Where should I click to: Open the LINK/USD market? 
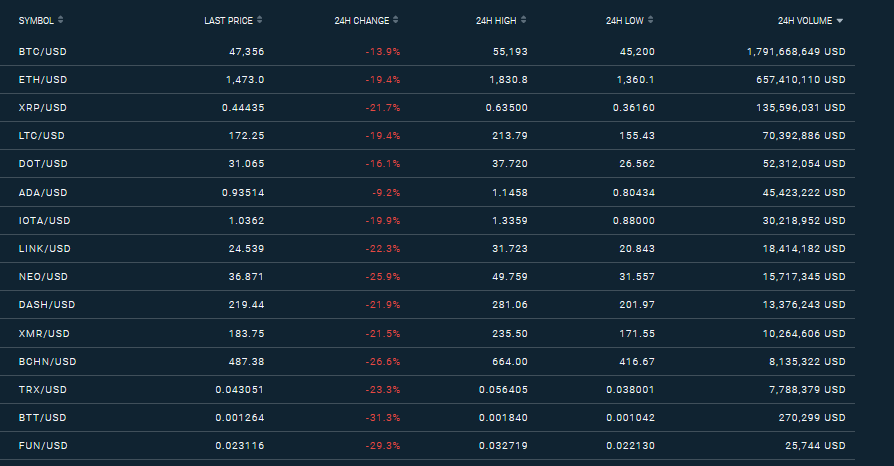[x=44, y=248]
